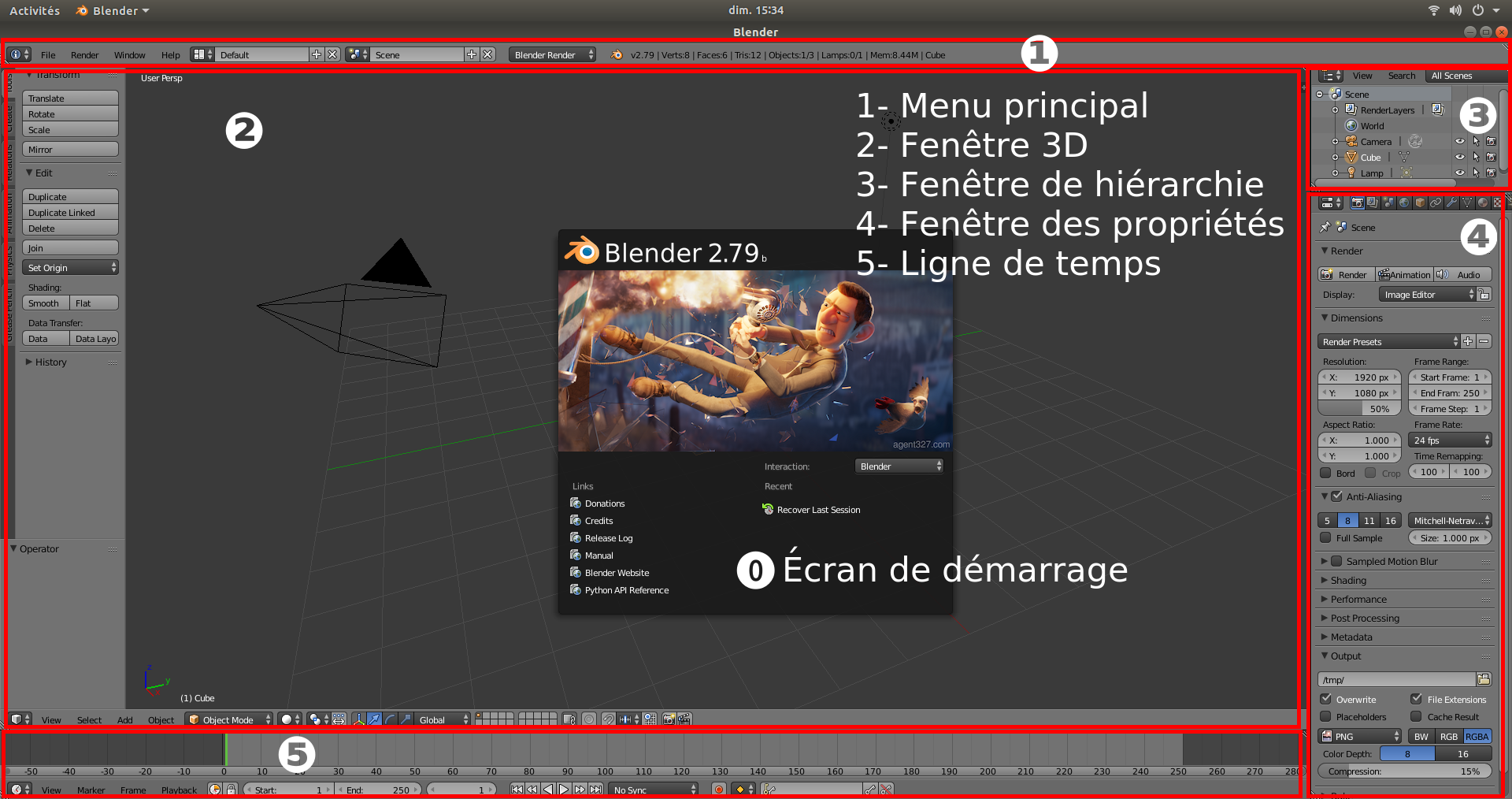This screenshot has width=1512, height=799.
Task: Toggle snap during transform magnet icon
Action: click(609, 719)
